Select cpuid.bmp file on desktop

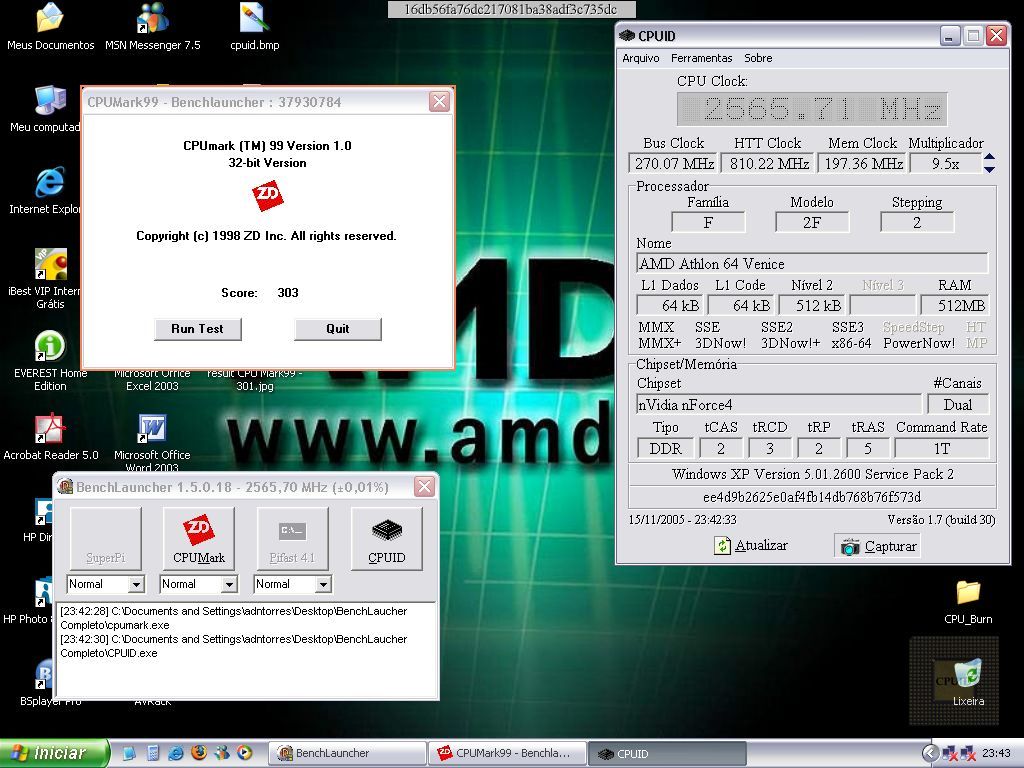pyautogui.click(x=255, y=26)
